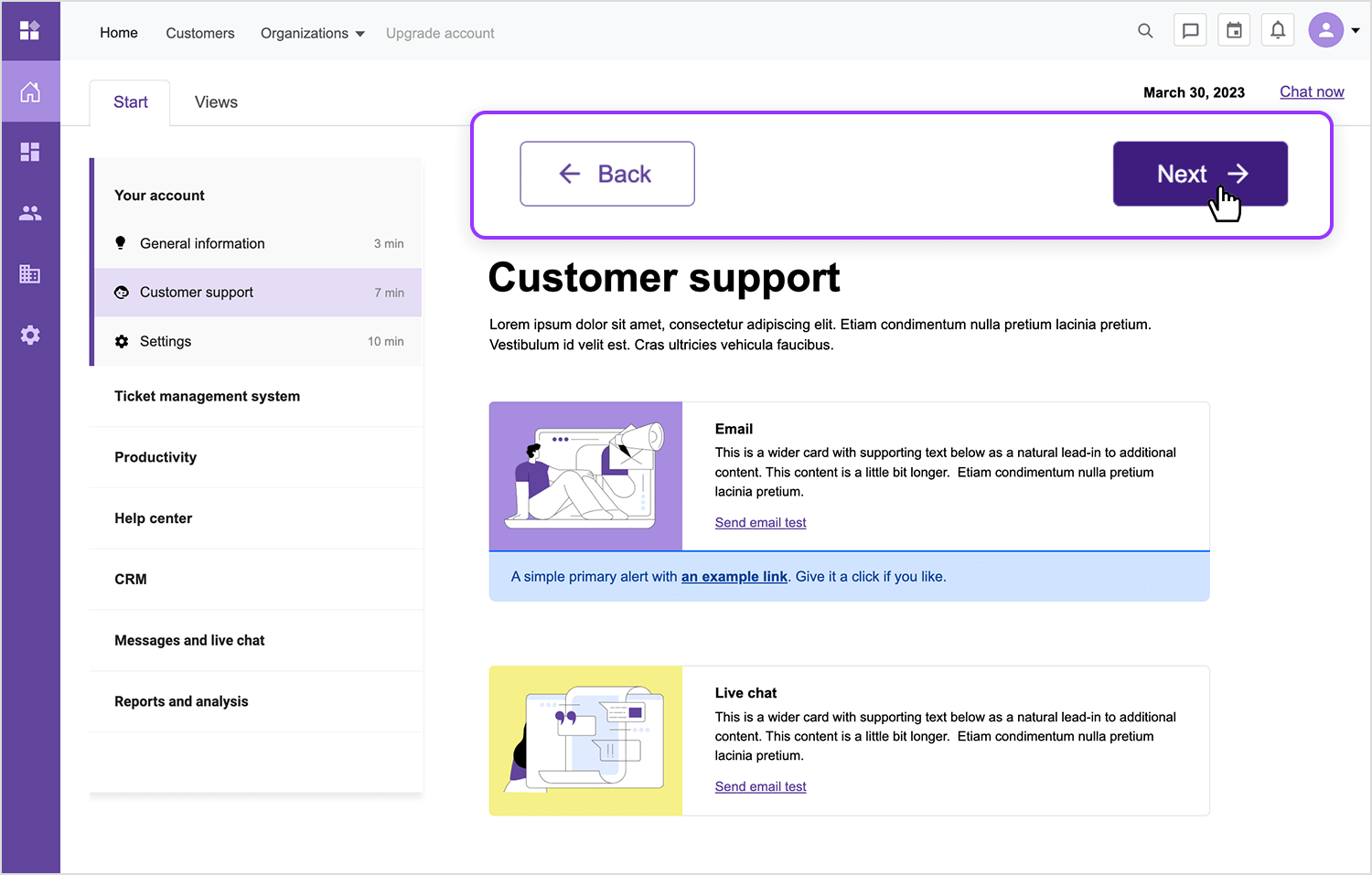Click Send email test in Email card
1372x875 pixels.
click(x=760, y=523)
